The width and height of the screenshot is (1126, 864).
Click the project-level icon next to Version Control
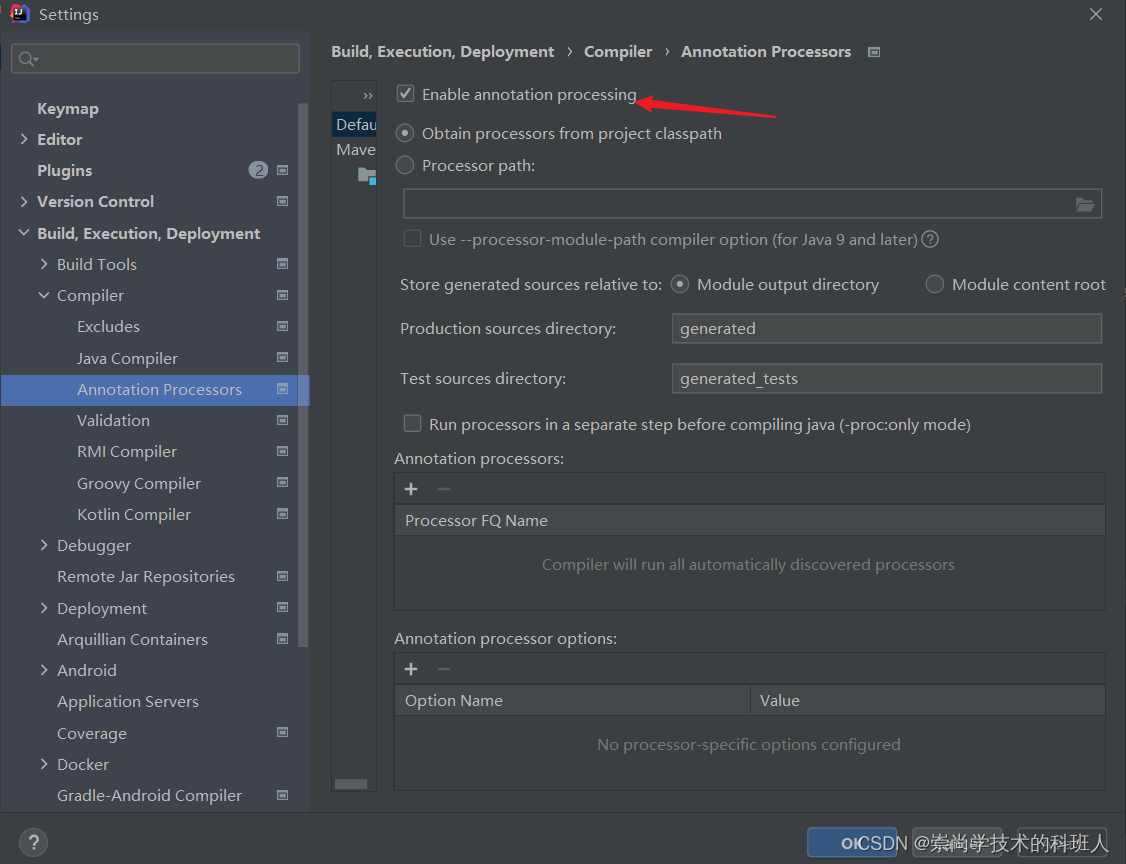(282, 201)
